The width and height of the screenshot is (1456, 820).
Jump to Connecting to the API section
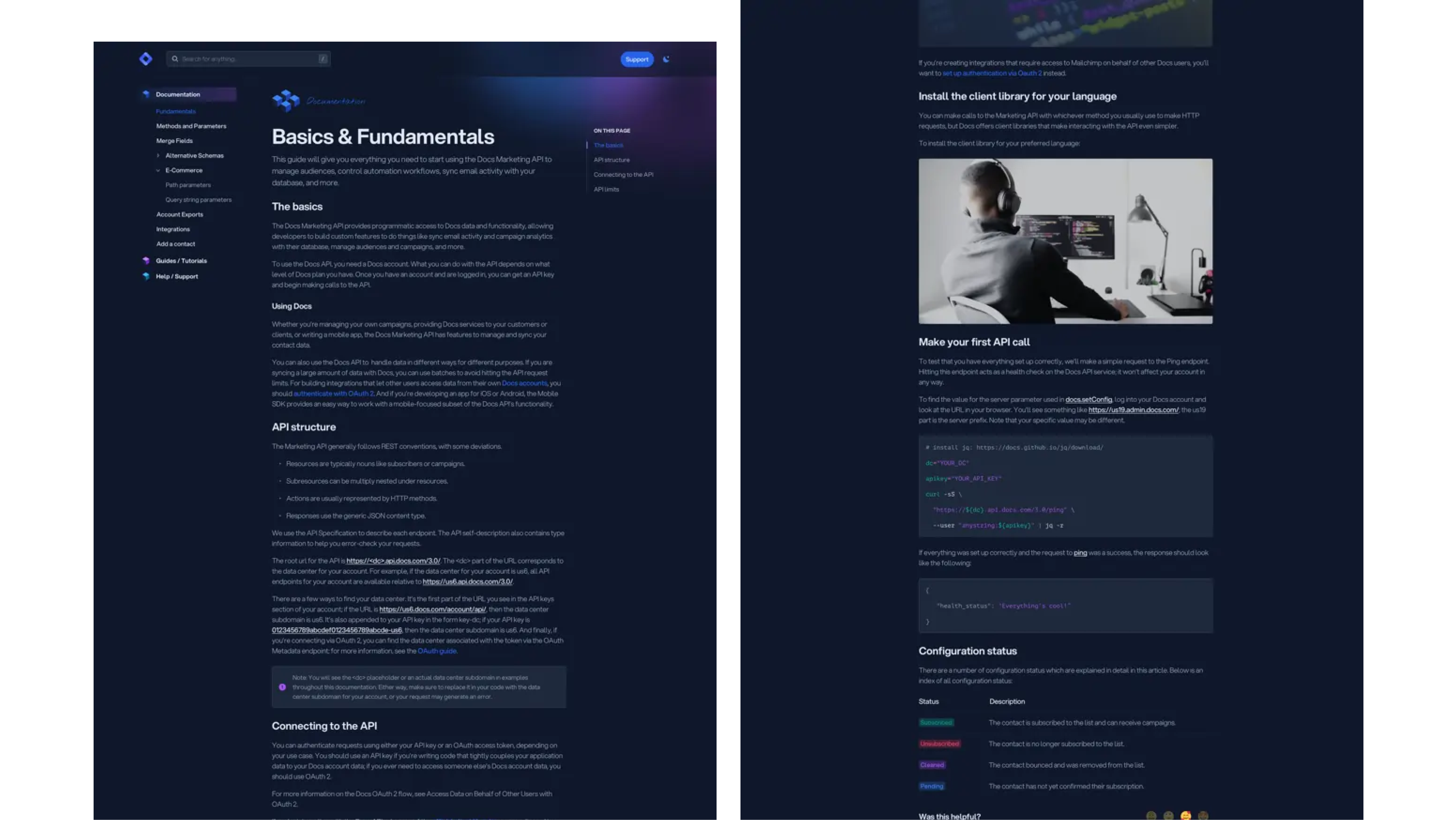pos(623,175)
